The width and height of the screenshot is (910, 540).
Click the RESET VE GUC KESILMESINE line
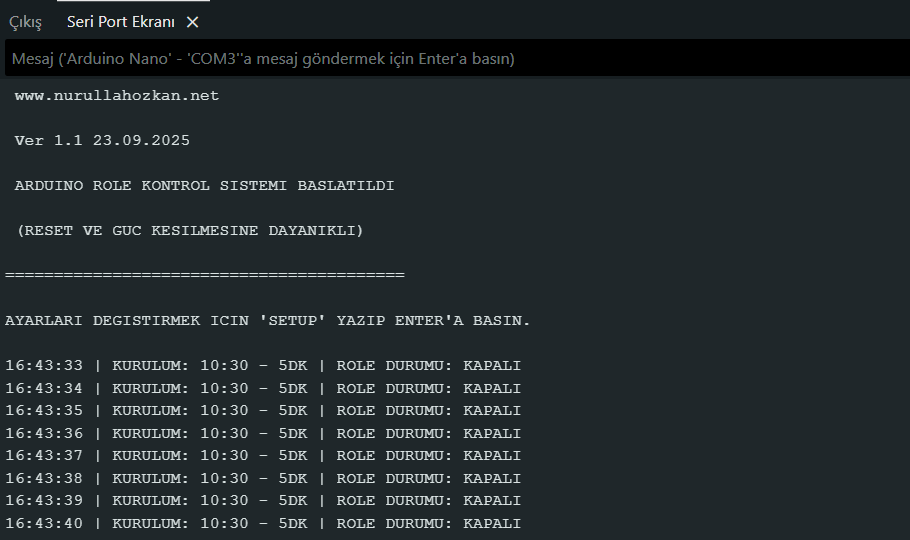pyautogui.click(x=190, y=231)
